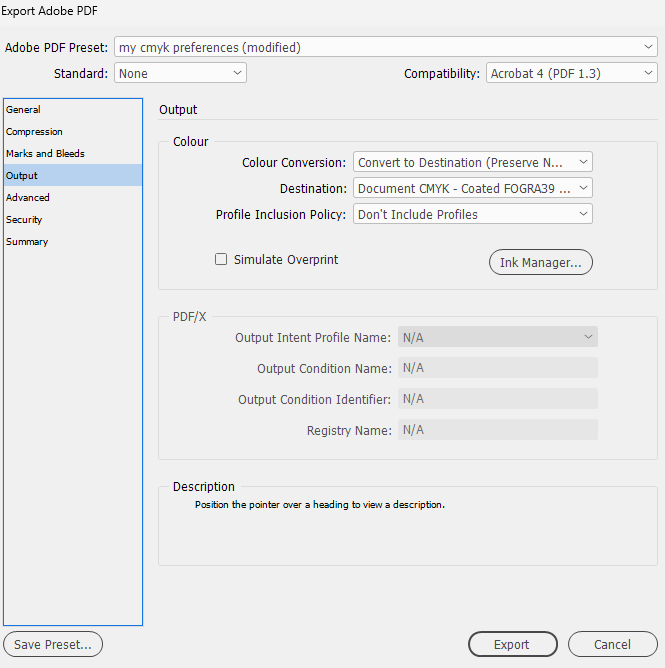Click the Colour section heading
Viewport: 665px width, 668px height.
(x=190, y=141)
